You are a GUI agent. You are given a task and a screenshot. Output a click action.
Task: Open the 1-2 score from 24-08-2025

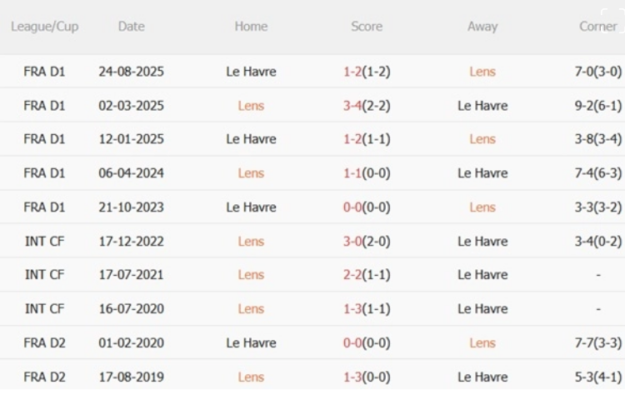coord(354,72)
